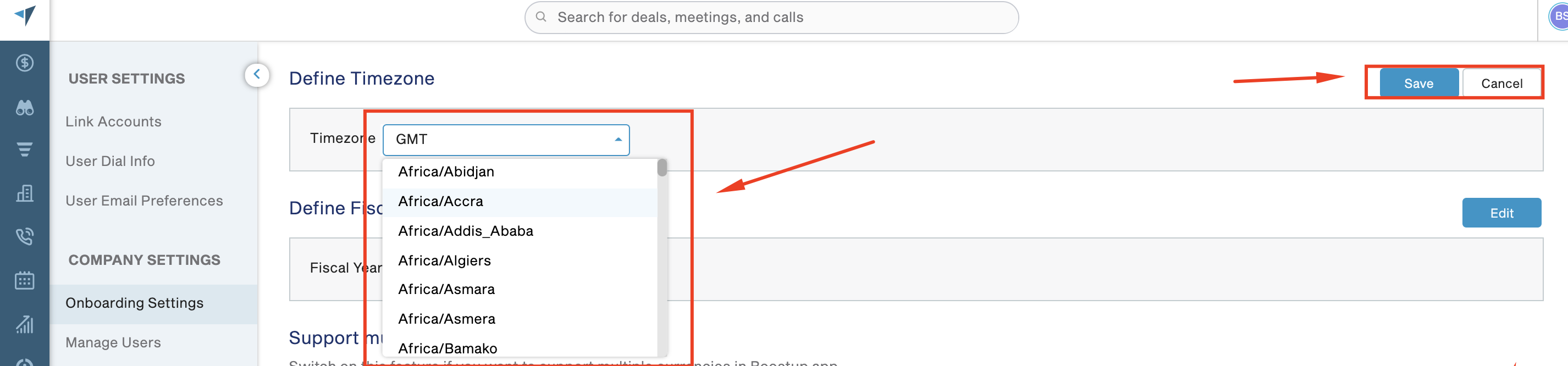The height and width of the screenshot is (366, 1568).
Task: Click the timezone list scrollbar thumb
Action: (x=662, y=168)
